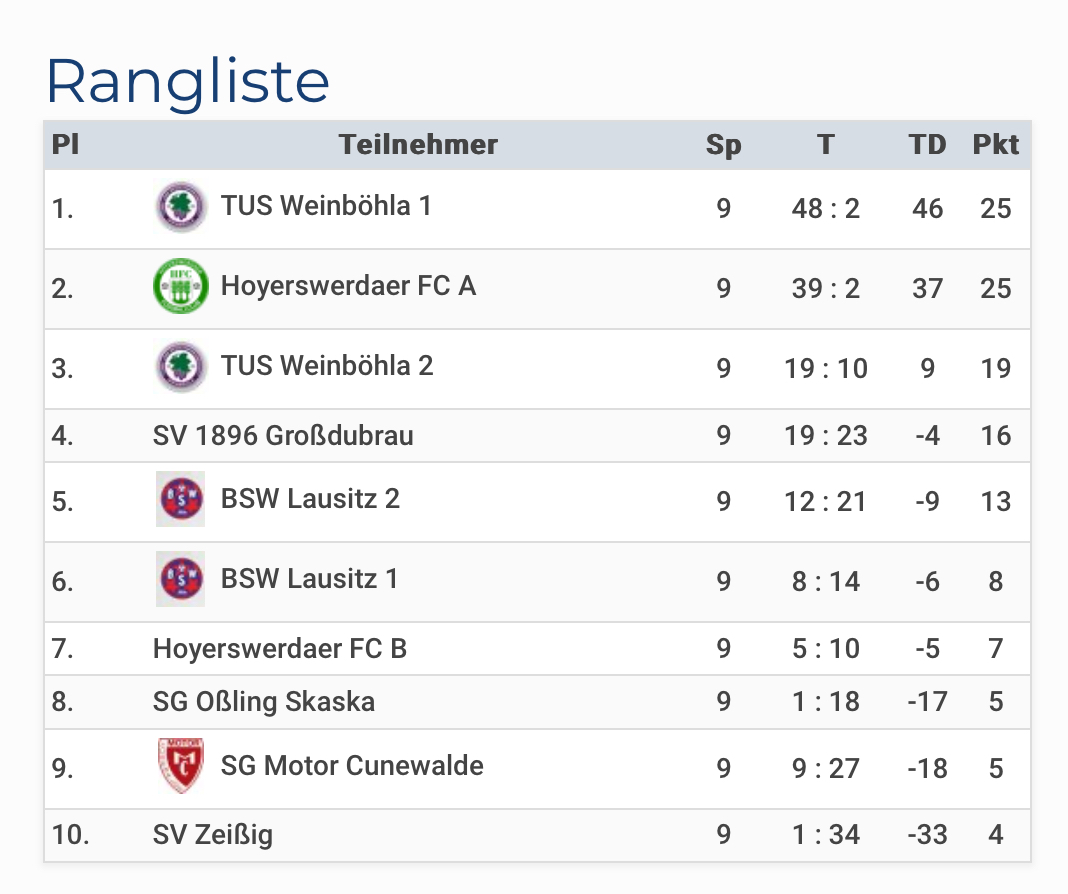
Task: Click the Rangliste heading
Action: tap(188, 82)
